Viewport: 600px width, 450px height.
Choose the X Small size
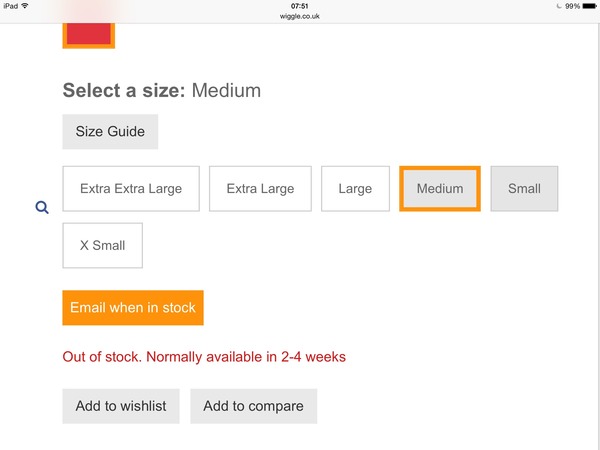(102, 245)
